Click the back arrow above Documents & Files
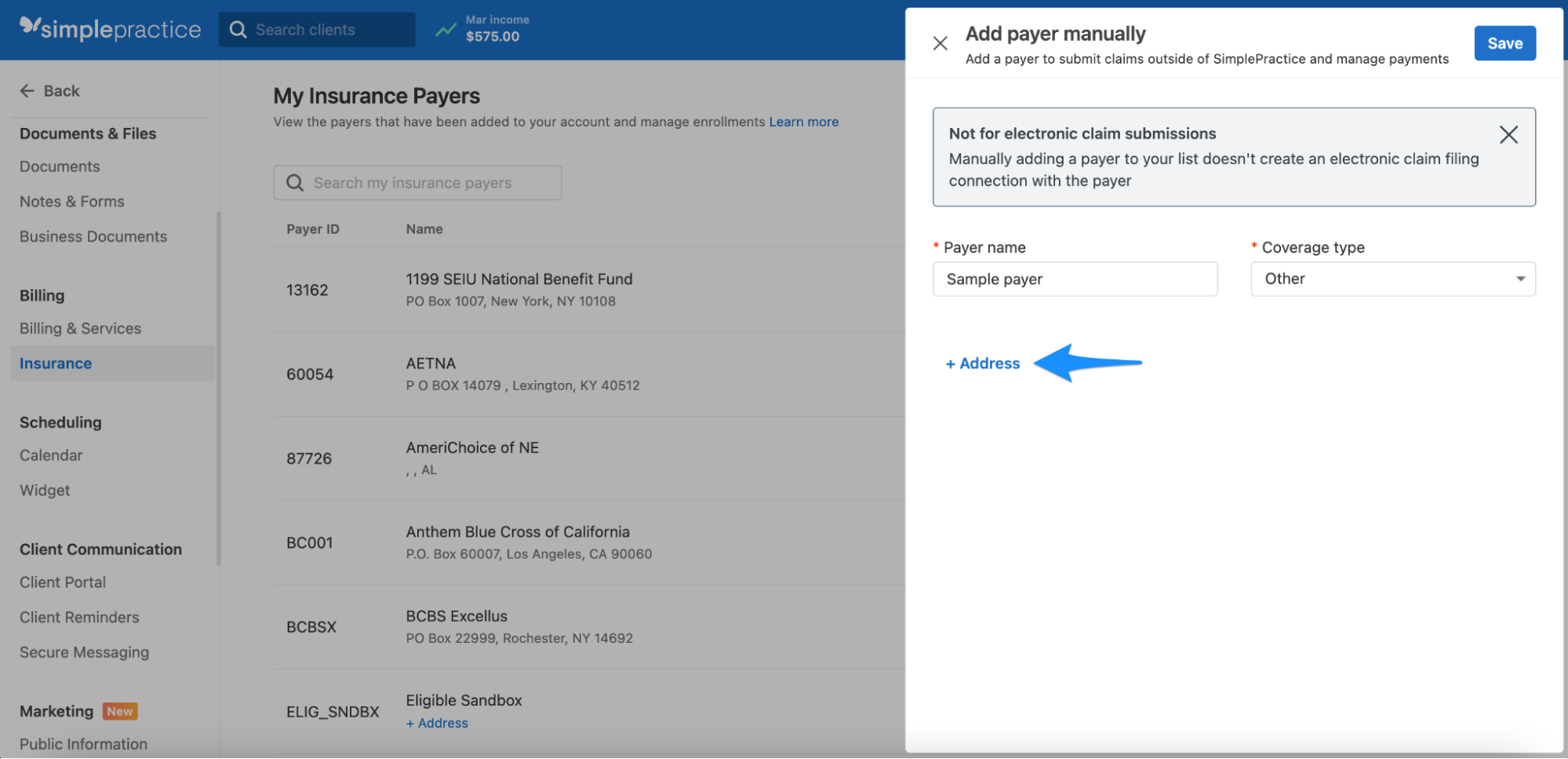The image size is (1568, 759). point(27,90)
